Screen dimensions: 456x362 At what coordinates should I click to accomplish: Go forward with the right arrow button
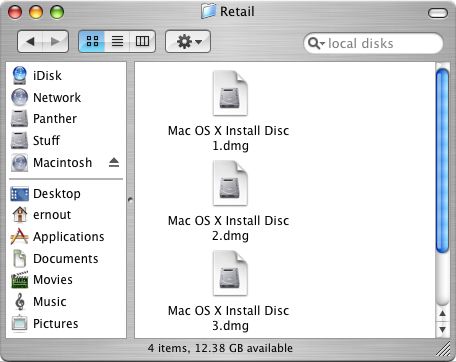(x=56, y=41)
